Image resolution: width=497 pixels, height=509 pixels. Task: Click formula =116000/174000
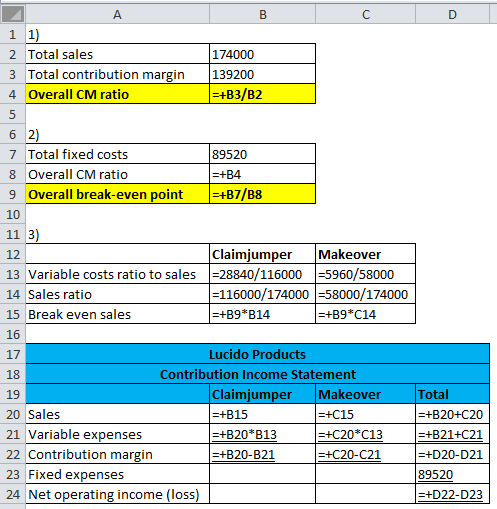click(x=262, y=294)
